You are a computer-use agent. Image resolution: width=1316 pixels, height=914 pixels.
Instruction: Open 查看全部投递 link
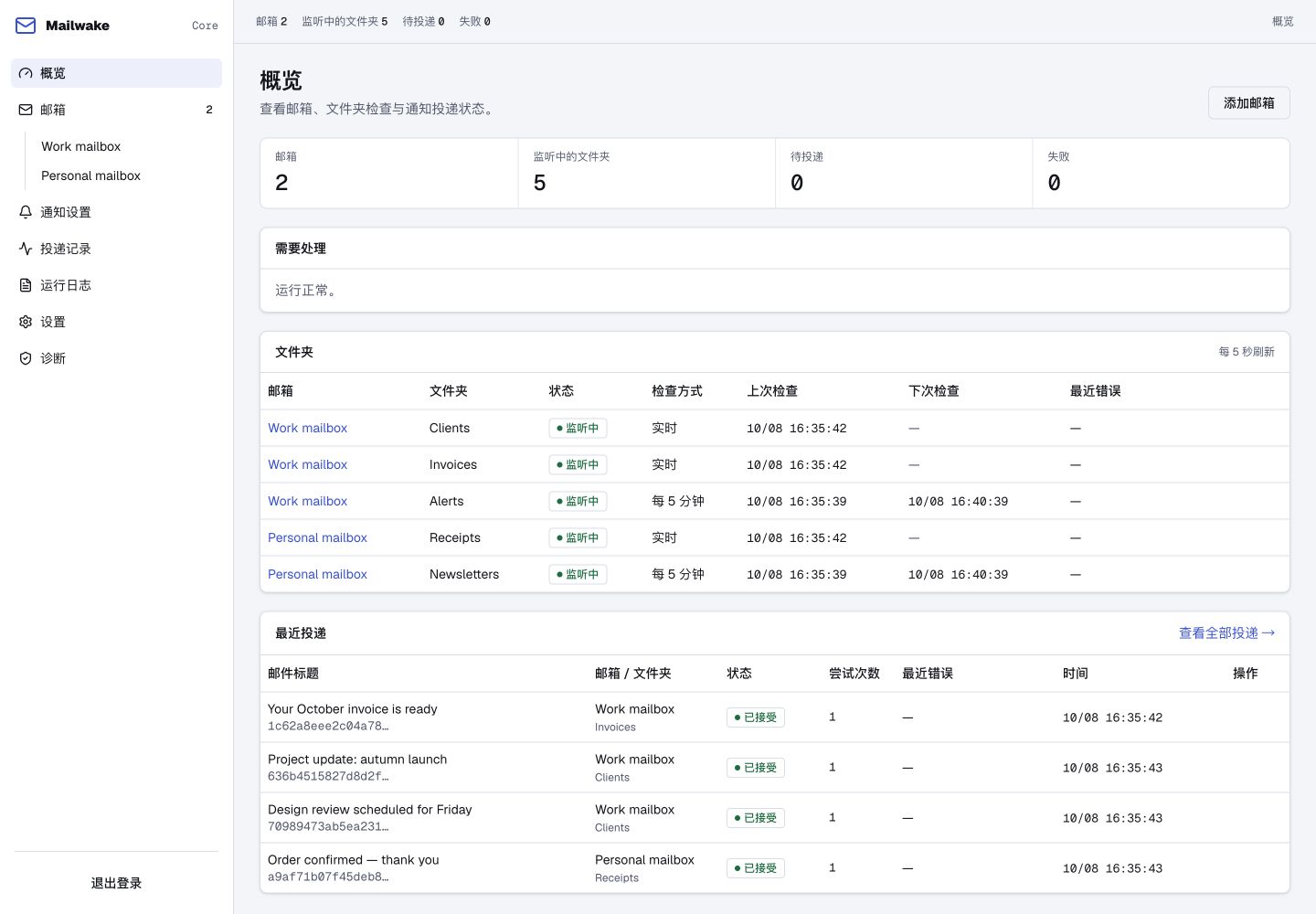pyautogui.click(x=1226, y=632)
